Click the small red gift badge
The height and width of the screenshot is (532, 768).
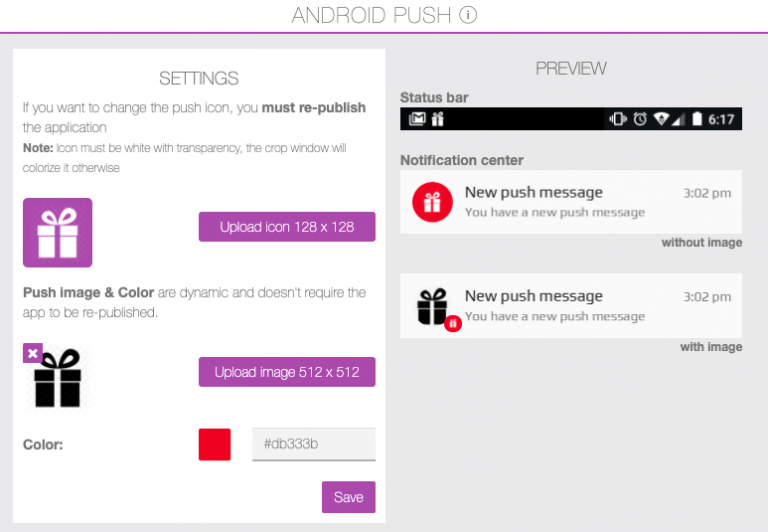pos(453,323)
